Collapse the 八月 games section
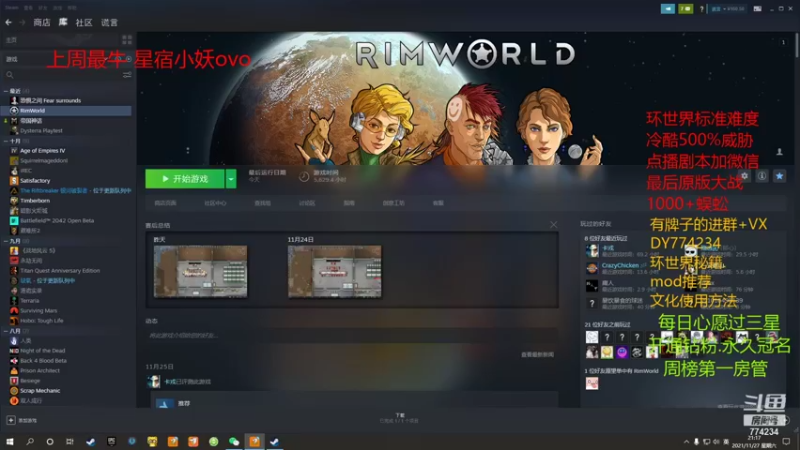Viewport: 800px width, 450px height. [6, 331]
